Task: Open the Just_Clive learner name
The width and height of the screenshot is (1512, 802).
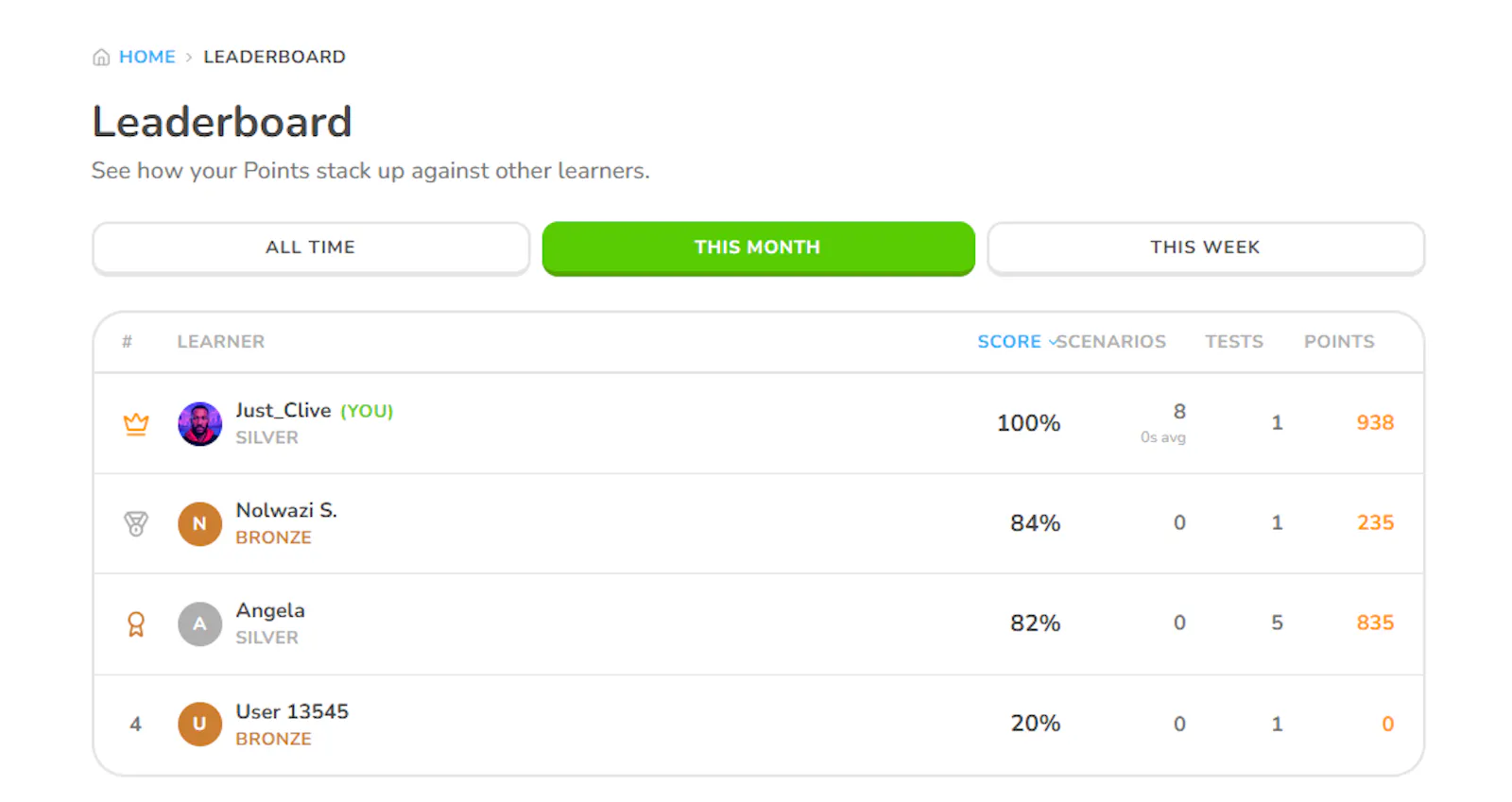Action: click(283, 411)
